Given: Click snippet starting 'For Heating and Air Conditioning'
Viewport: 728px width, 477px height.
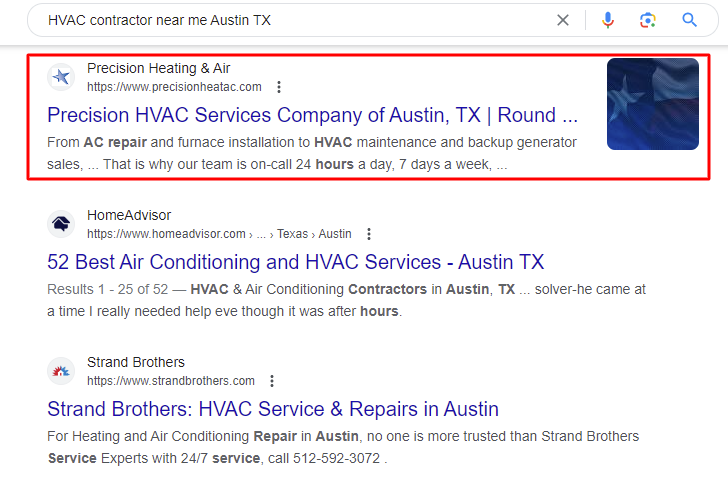Looking at the screenshot, I should 343,447.
